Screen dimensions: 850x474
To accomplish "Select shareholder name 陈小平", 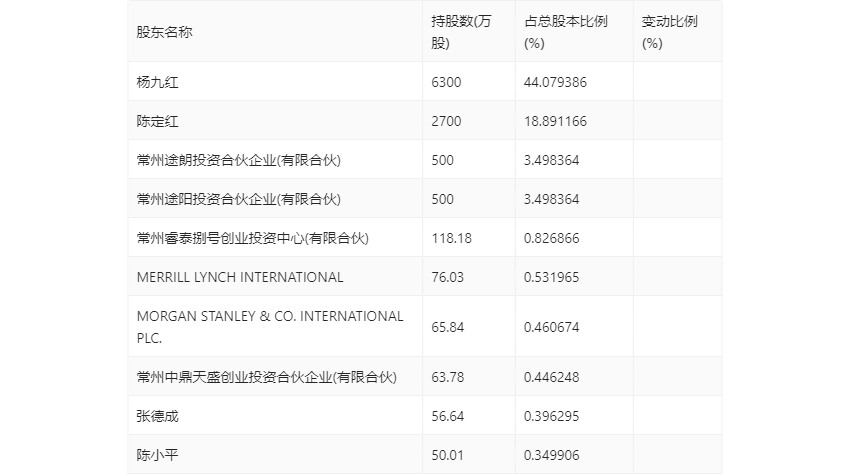I will [157, 455].
